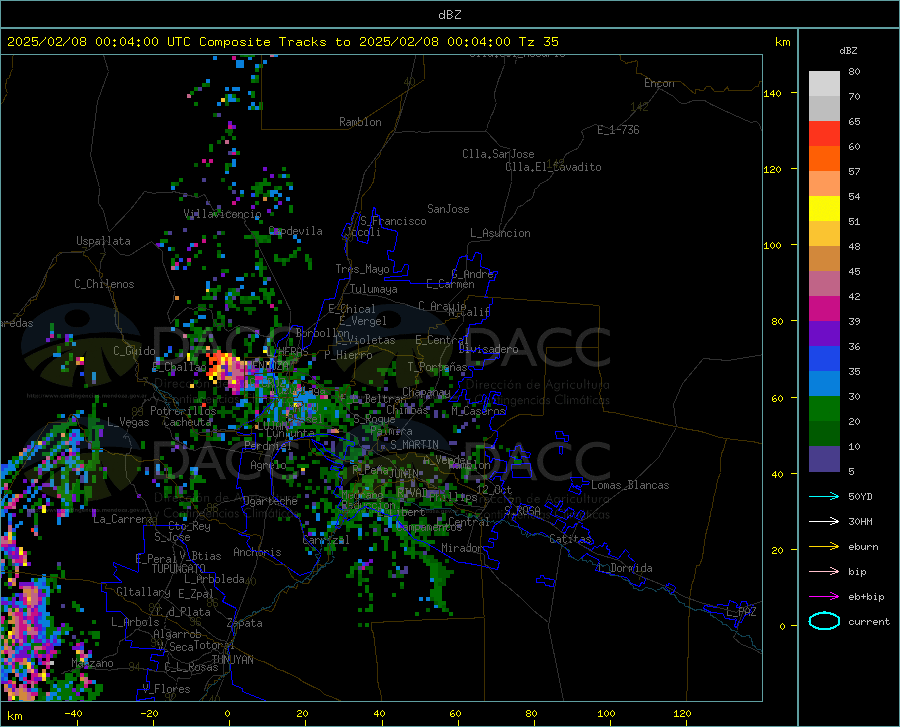Image resolution: width=900 pixels, height=727 pixels.
Task: Click the 'L_PAZ' map label
Action: pos(741,612)
